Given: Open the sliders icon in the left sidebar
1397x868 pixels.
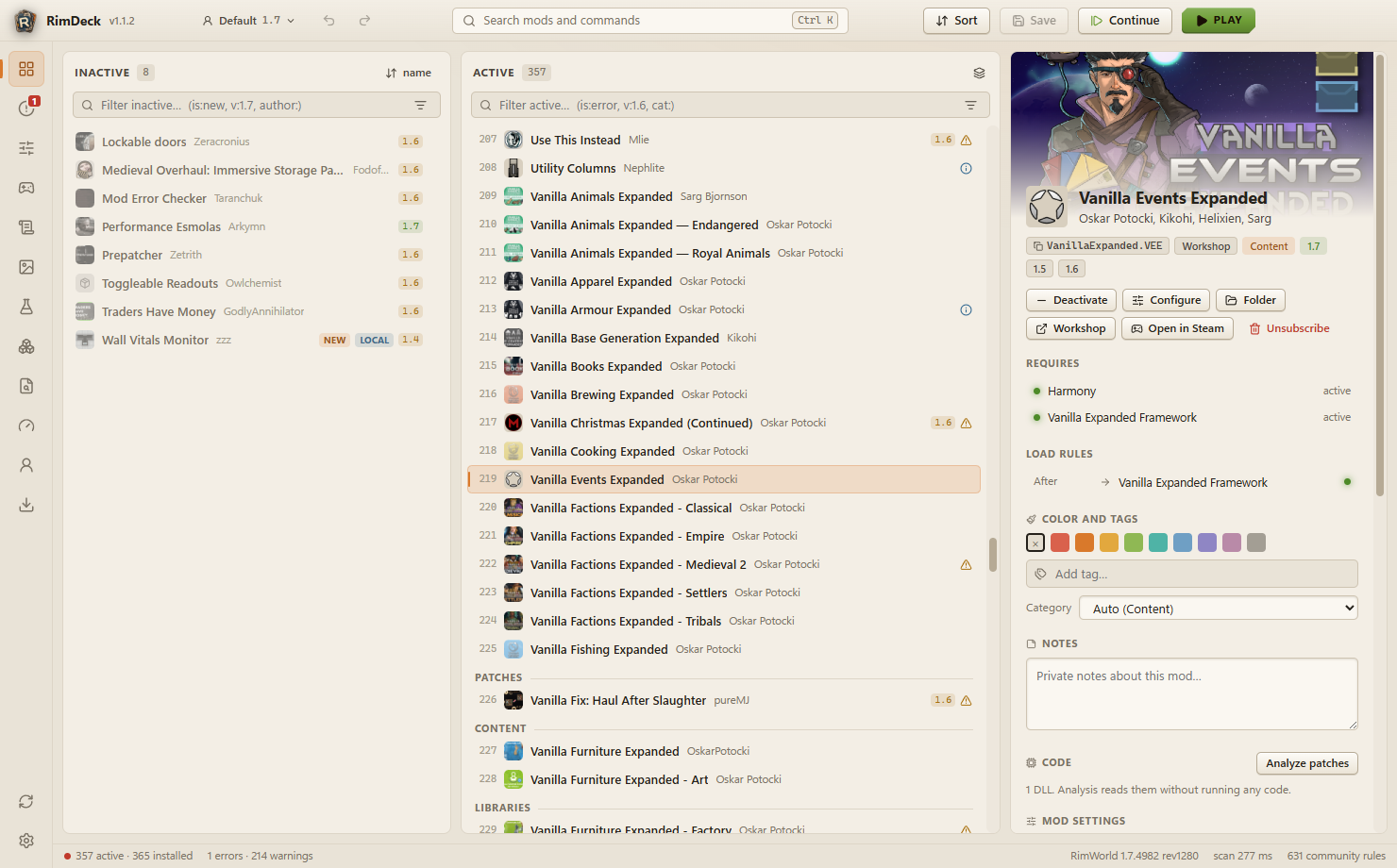Looking at the screenshot, I should click(x=26, y=148).
